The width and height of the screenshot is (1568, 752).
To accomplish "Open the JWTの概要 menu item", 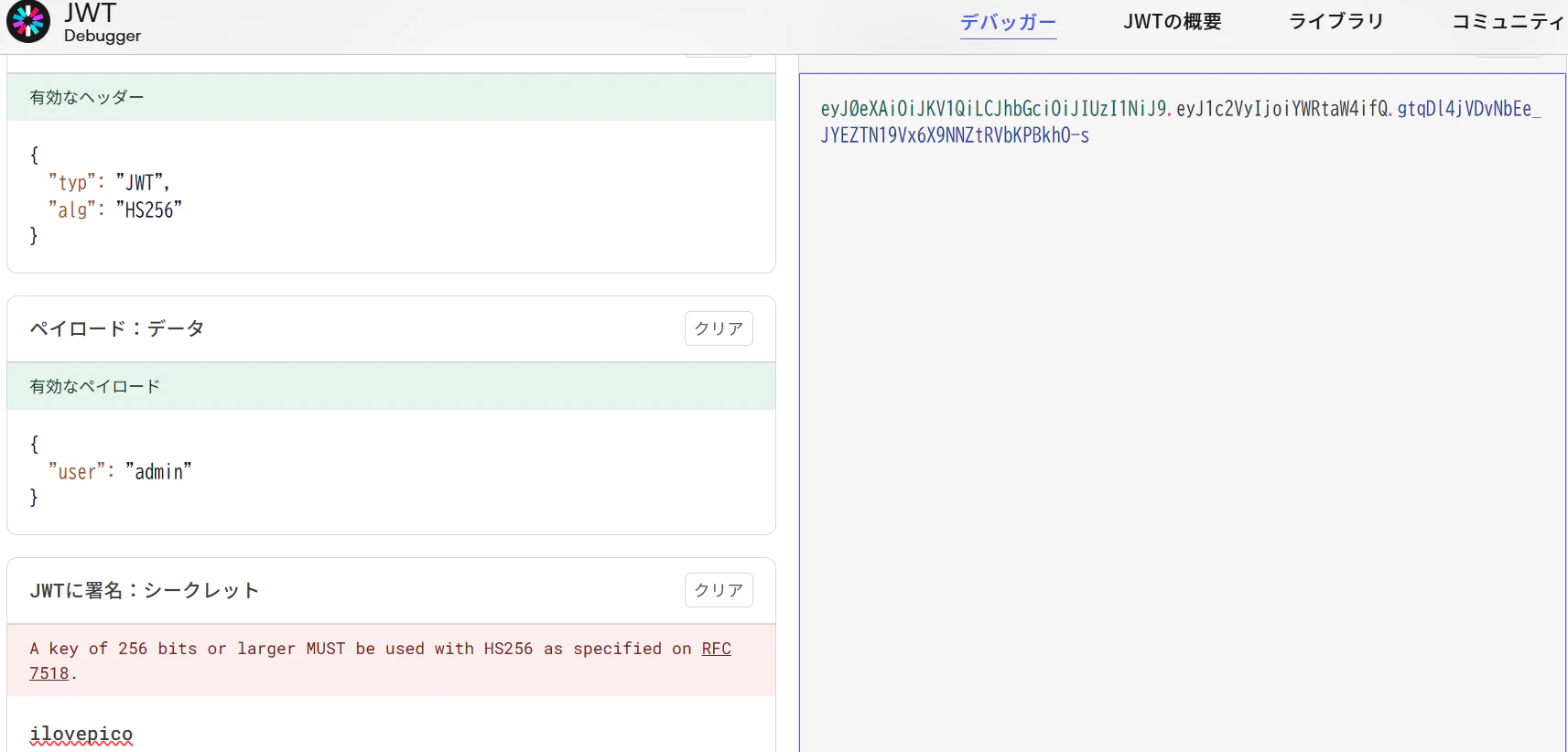I will (x=1173, y=21).
